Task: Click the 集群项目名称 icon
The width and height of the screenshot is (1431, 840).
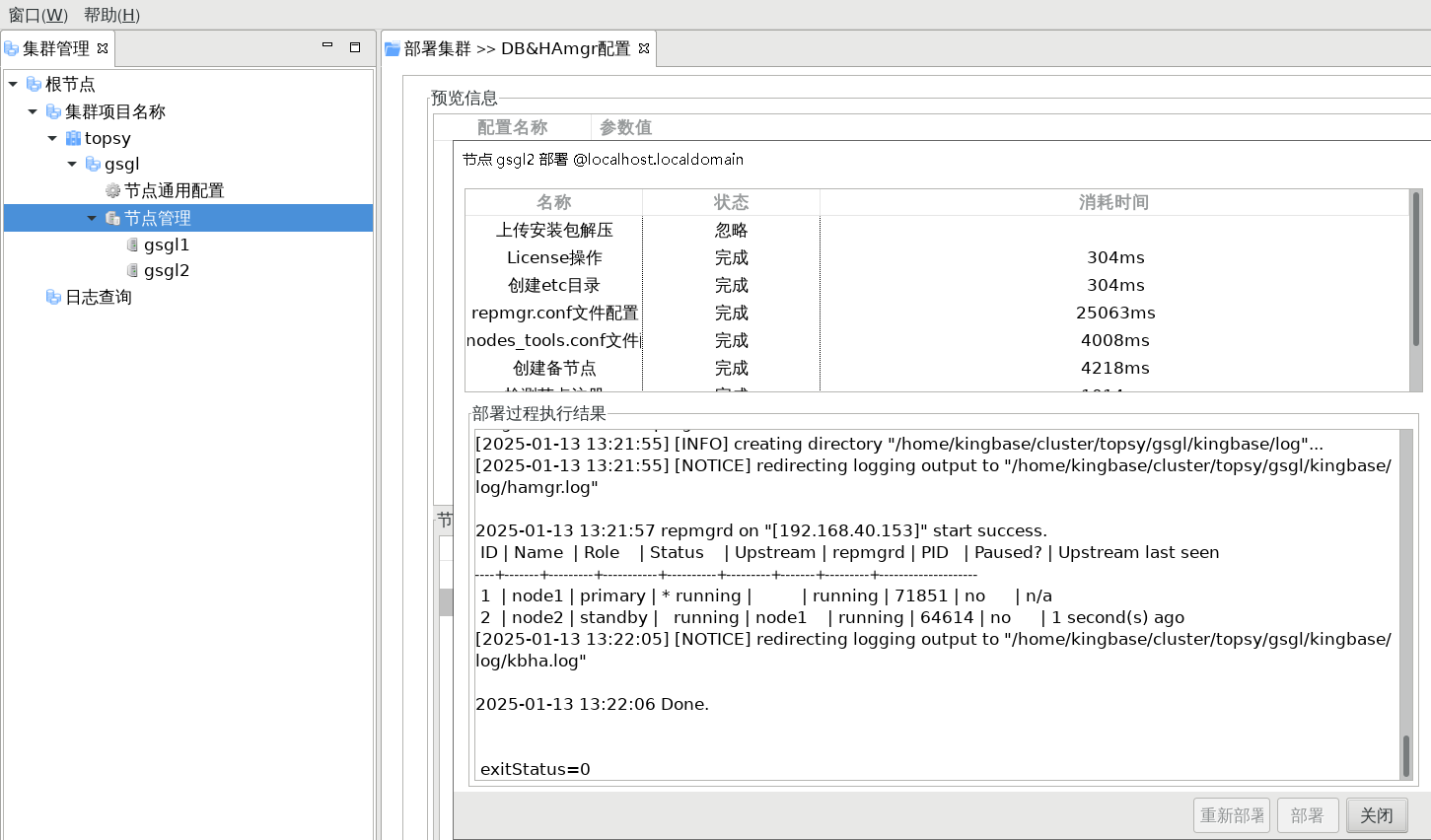Action: point(53,111)
